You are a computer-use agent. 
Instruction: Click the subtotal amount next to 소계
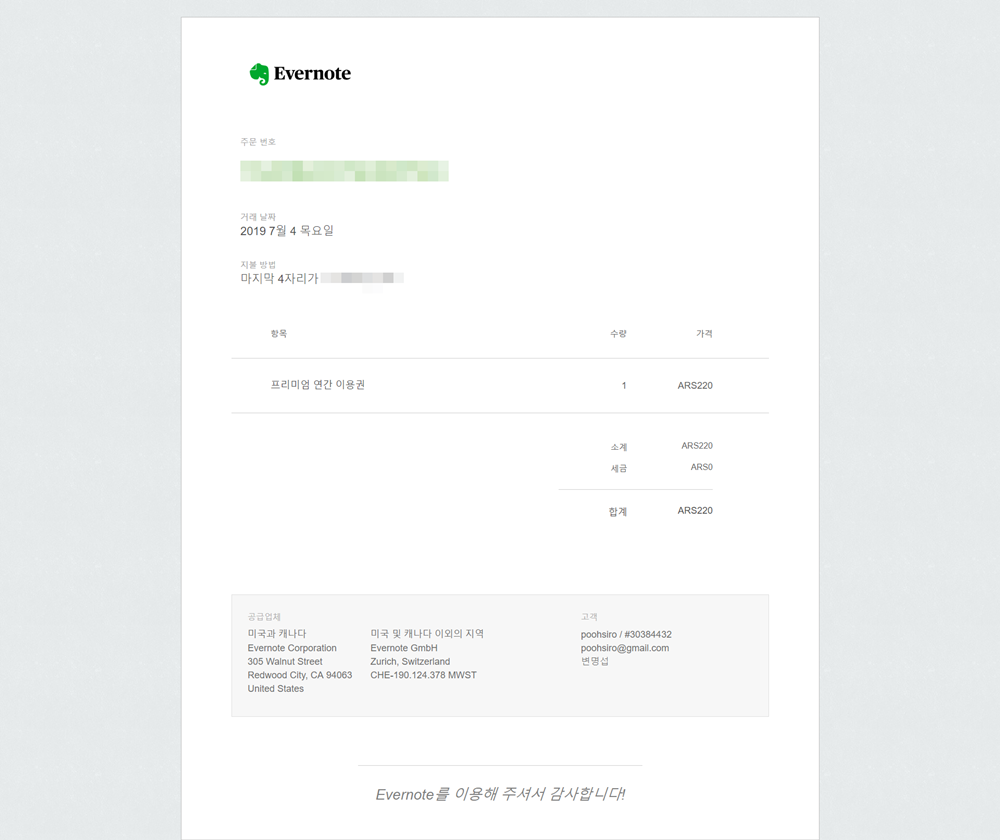(697, 446)
